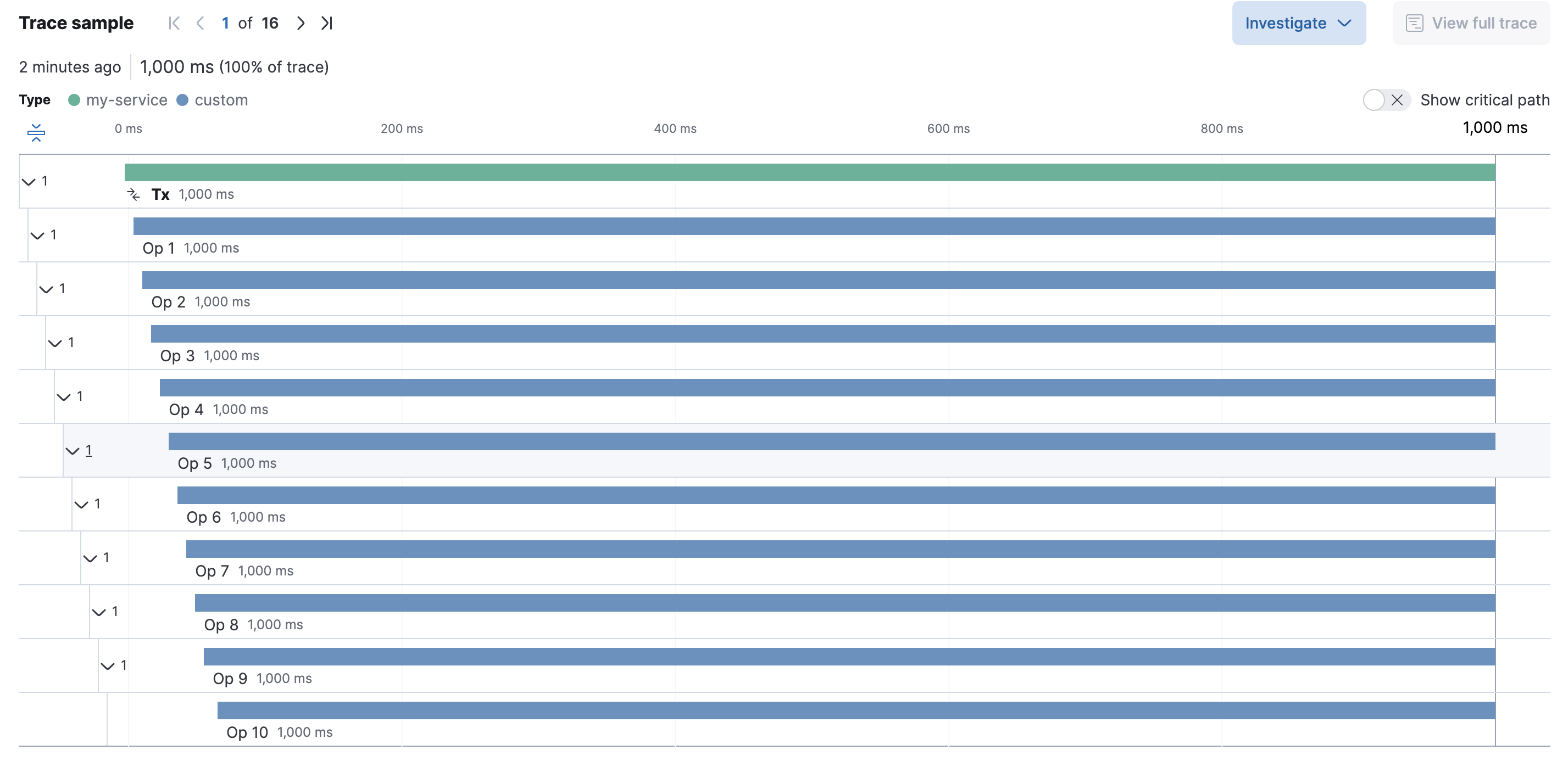
Task: Go to the previous trace sample
Action: coord(201,23)
